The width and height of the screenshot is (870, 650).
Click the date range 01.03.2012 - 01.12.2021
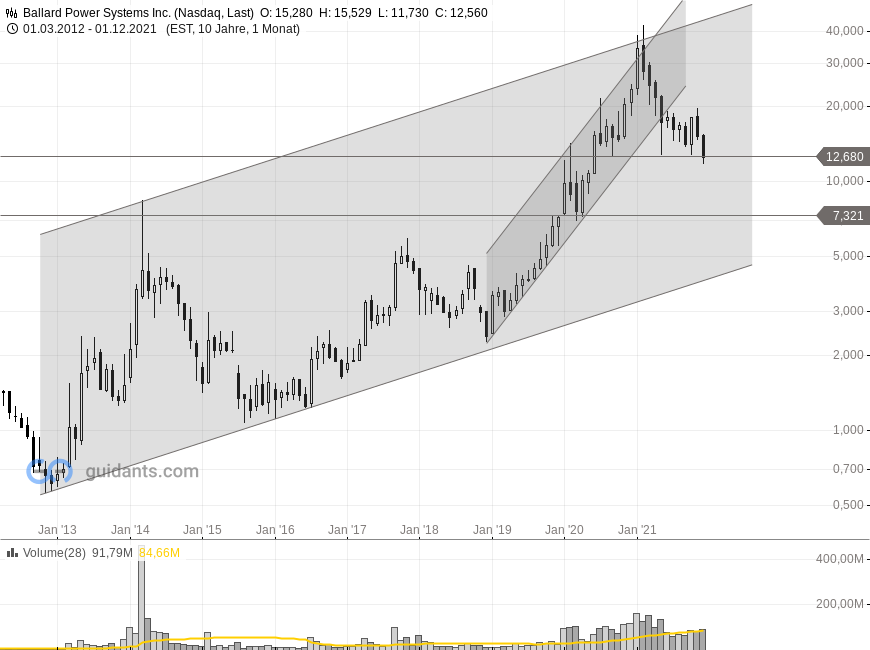click(90, 29)
